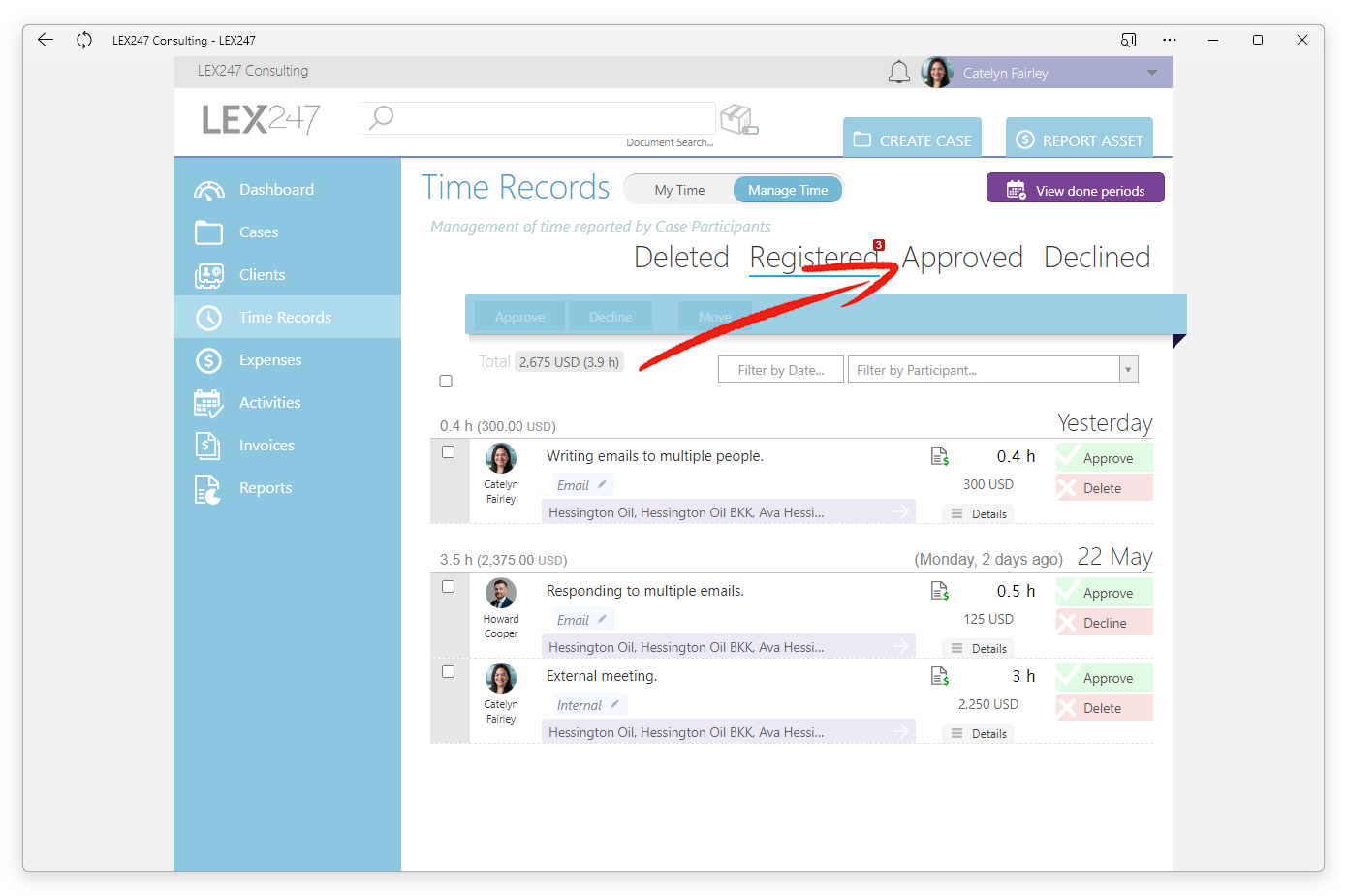
Task: Click the Expenses dollar icon
Action: (208, 360)
